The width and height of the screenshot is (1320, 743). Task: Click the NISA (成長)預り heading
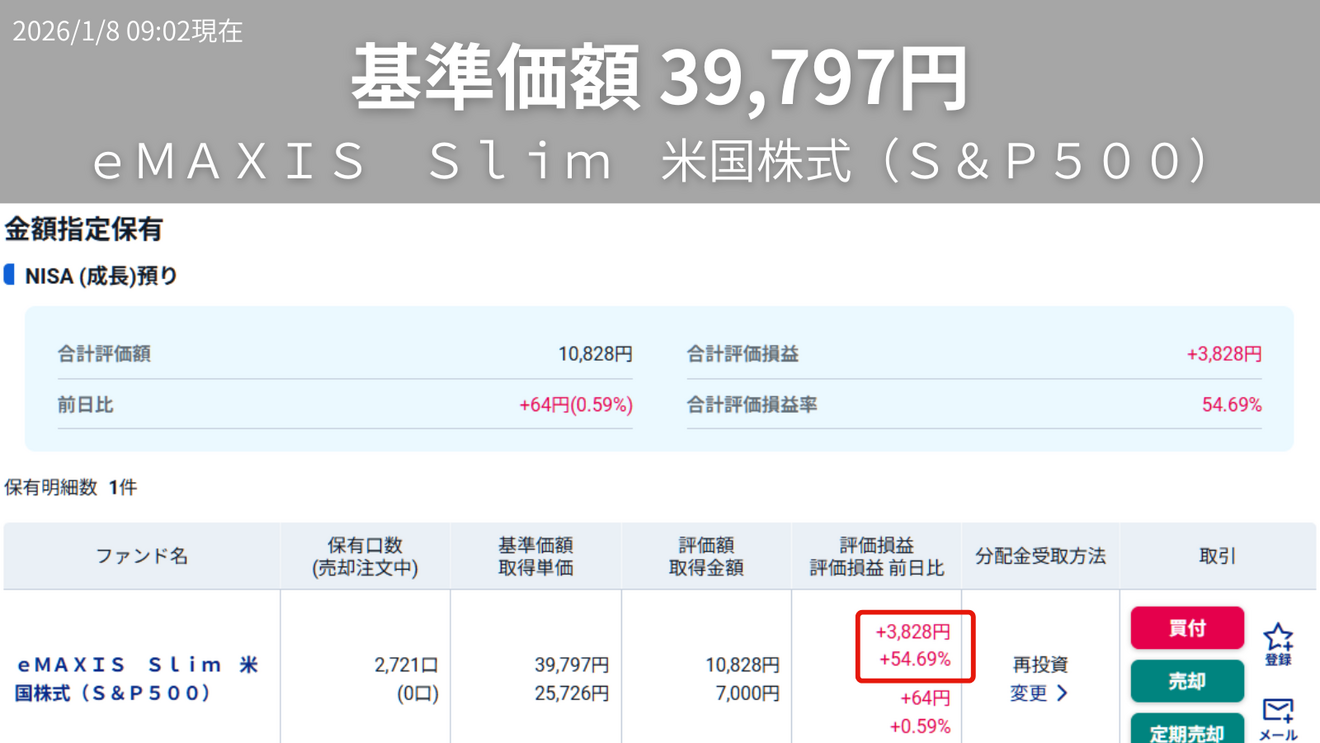pyautogui.click(x=101, y=276)
